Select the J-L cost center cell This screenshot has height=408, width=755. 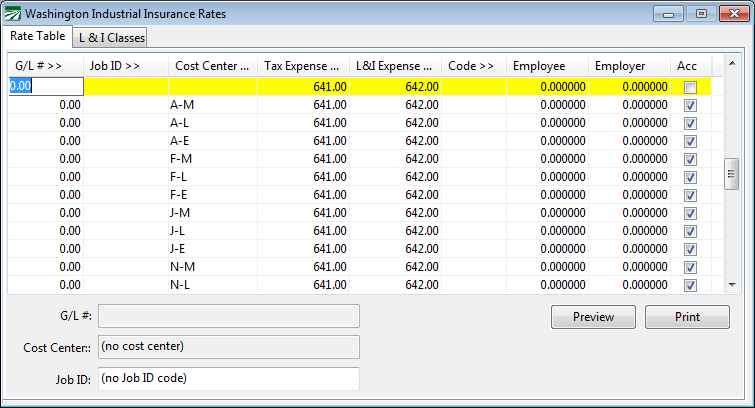(x=213, y=231)
